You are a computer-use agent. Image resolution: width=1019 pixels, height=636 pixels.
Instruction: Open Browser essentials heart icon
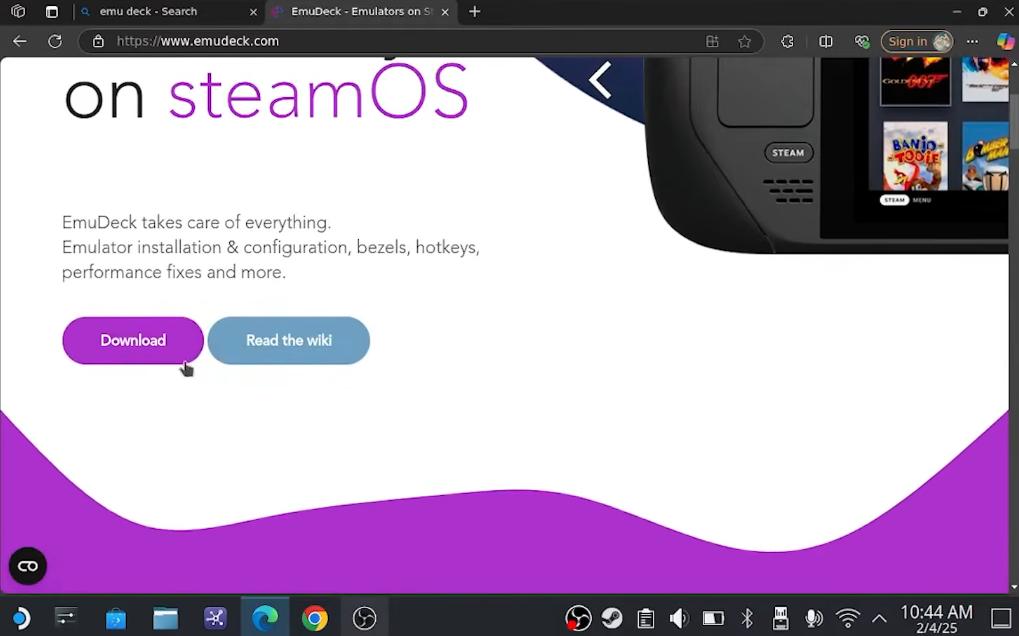(x=862, y=42)
